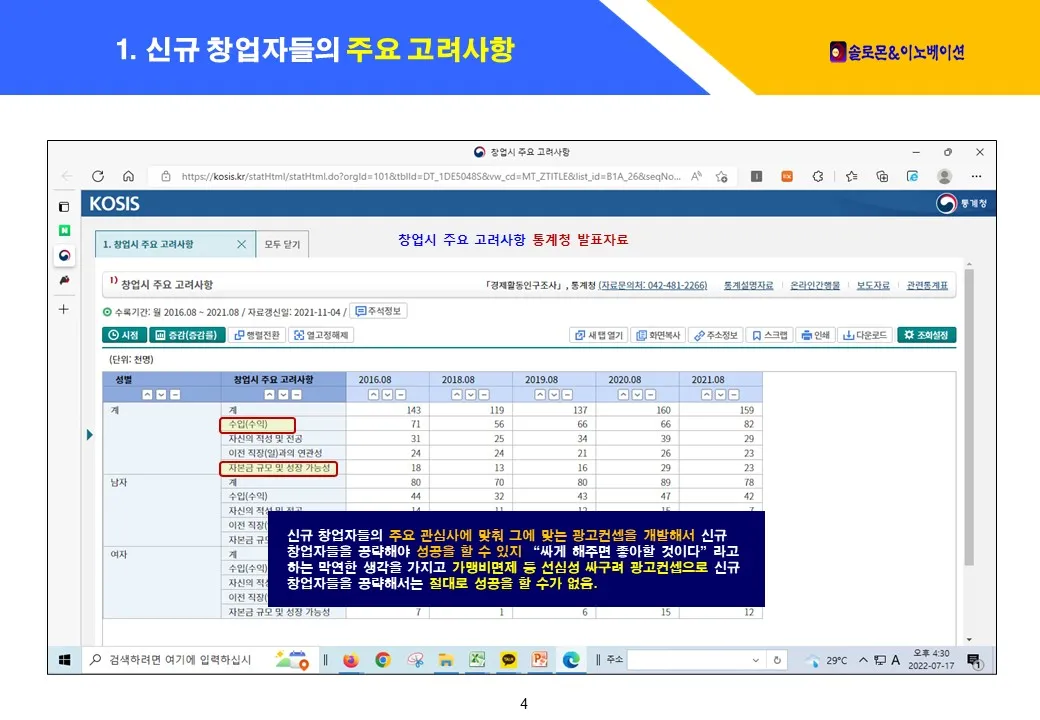
Task: Expand the left side panel arrow
Action: click(90, 434)
